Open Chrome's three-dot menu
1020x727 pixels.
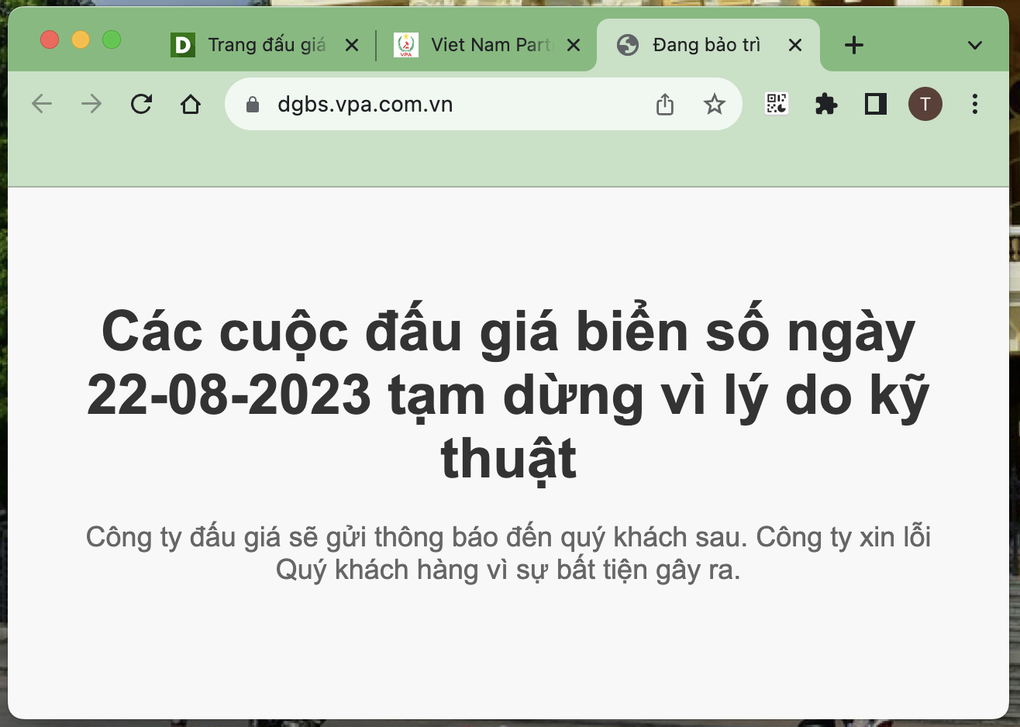(975, 104)
